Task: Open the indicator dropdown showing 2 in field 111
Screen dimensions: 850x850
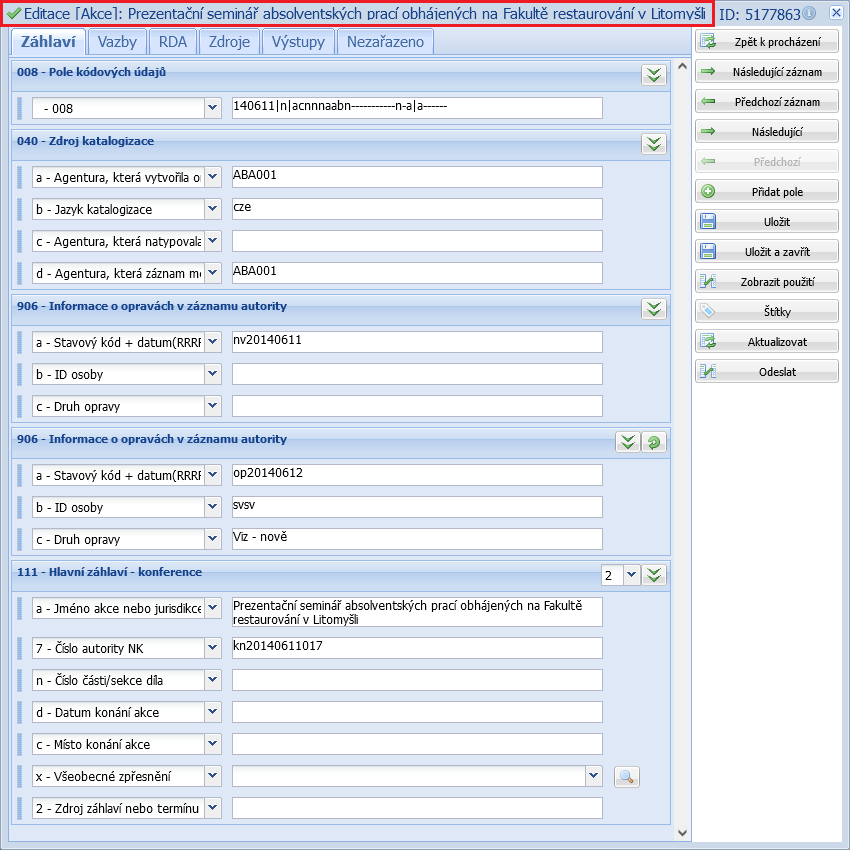Action: point(630,575)
